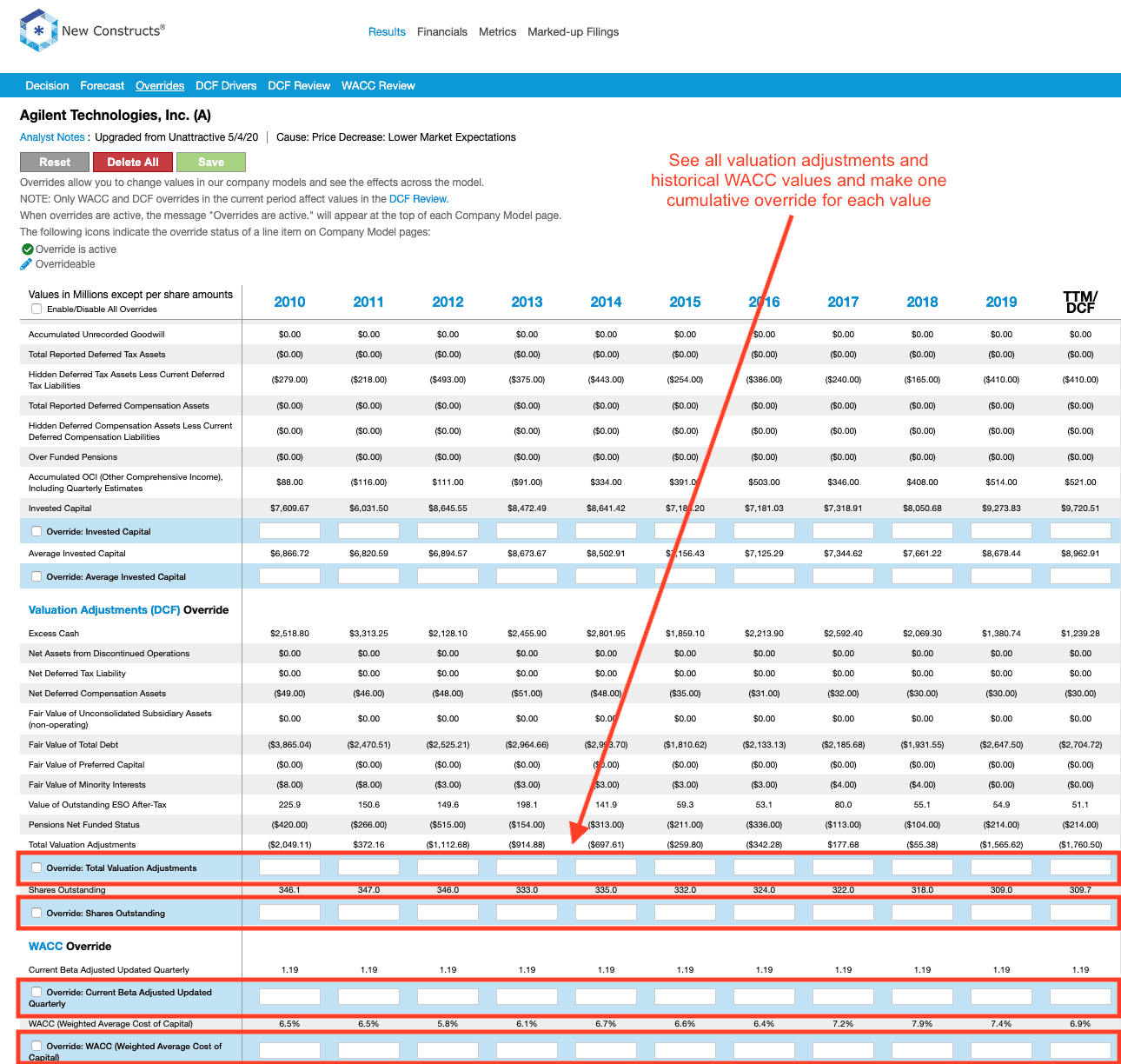Click the red Delete All button
Image resolution: width=1121 pixels, height=1064 pixels.
133,163
